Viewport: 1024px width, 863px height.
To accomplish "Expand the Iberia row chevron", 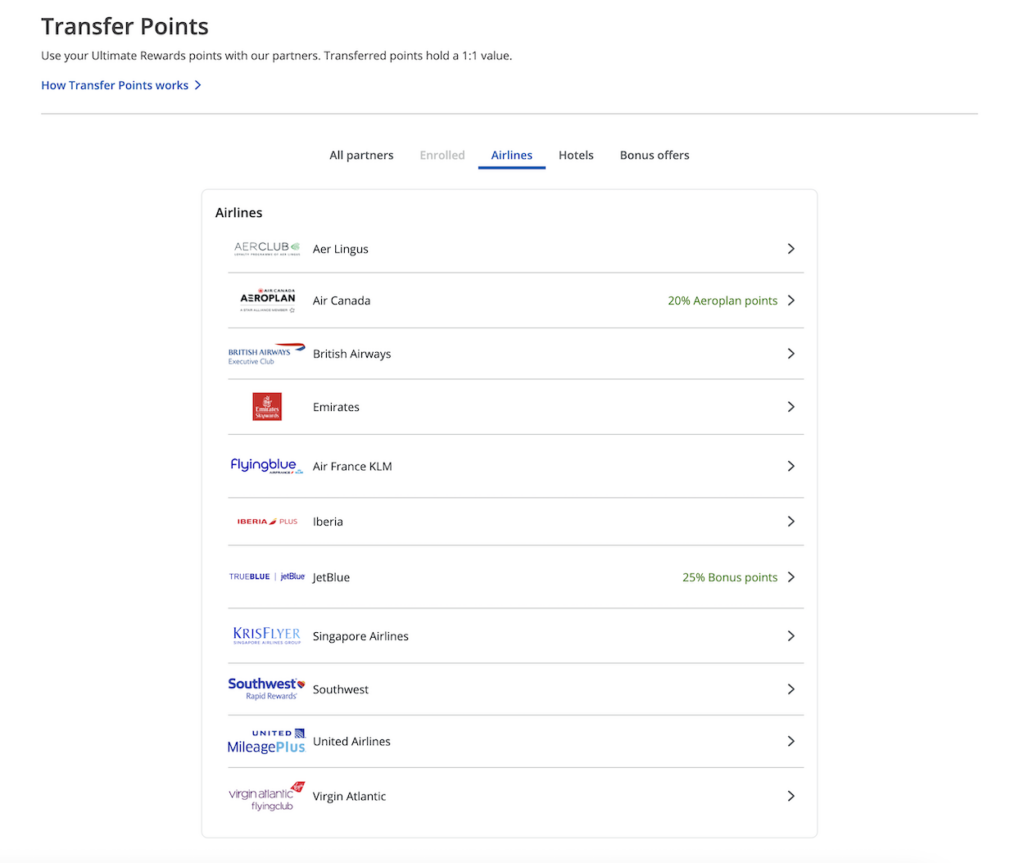I will 791,521.
